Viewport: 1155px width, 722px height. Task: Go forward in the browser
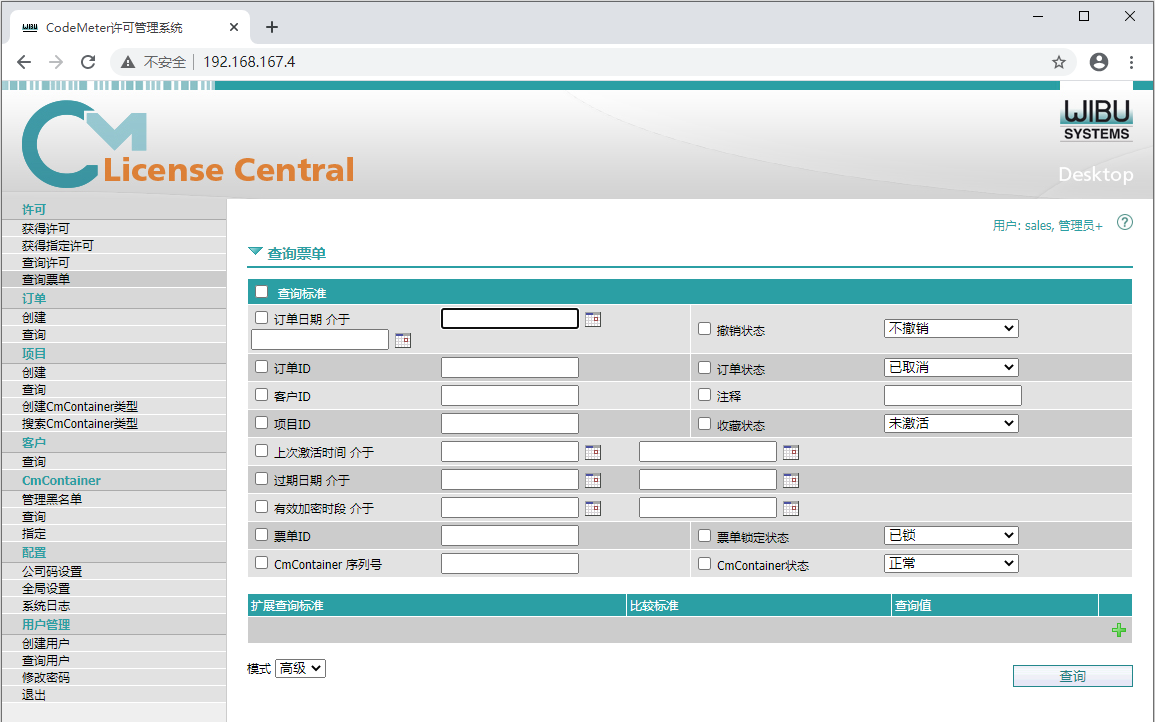[56, 62]
